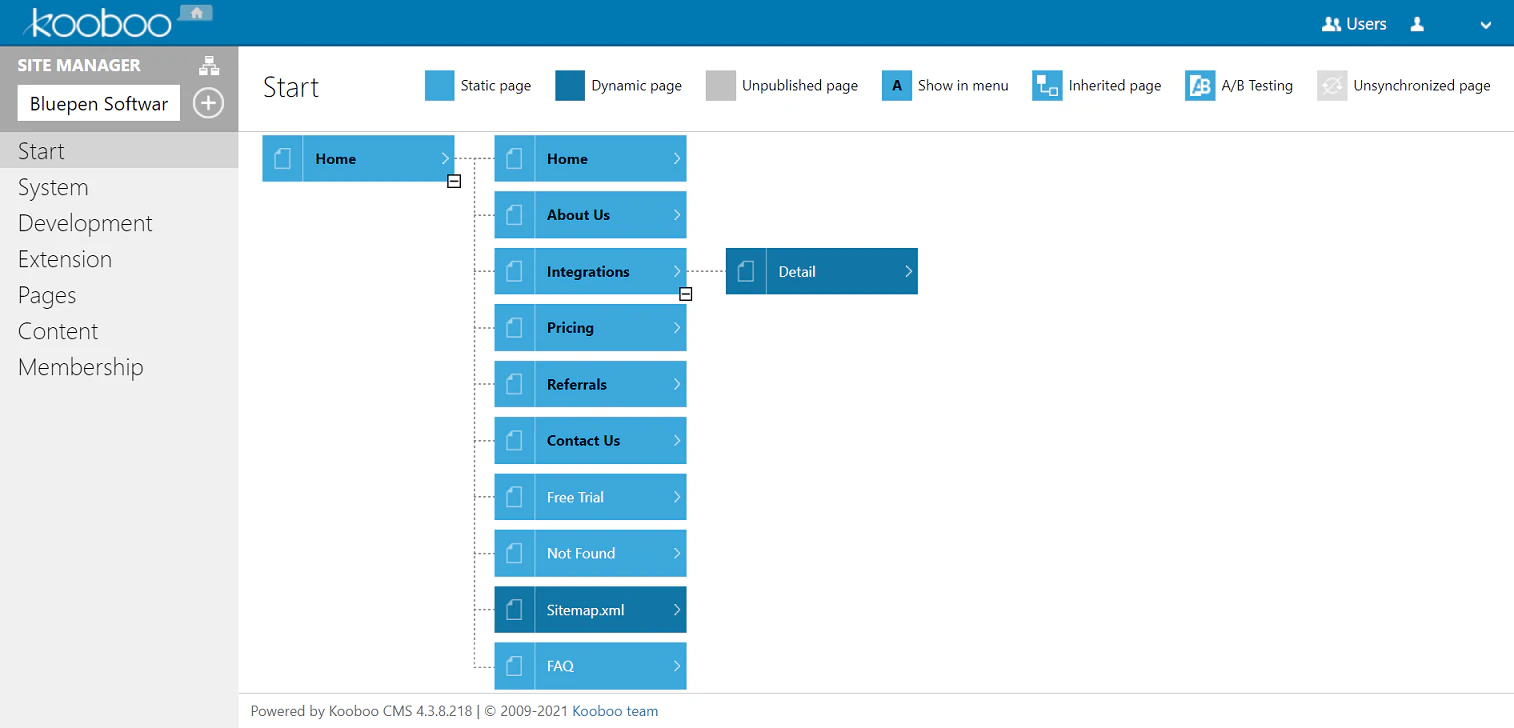Click the Static page color swatch

[x=440, y=86]
